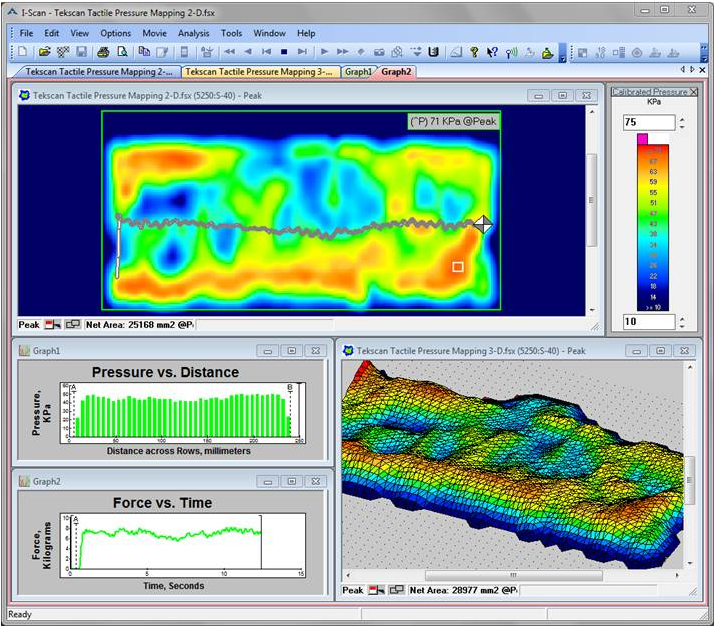Close the Calibrated Pressure legend panel

click(x=694, y=92)
